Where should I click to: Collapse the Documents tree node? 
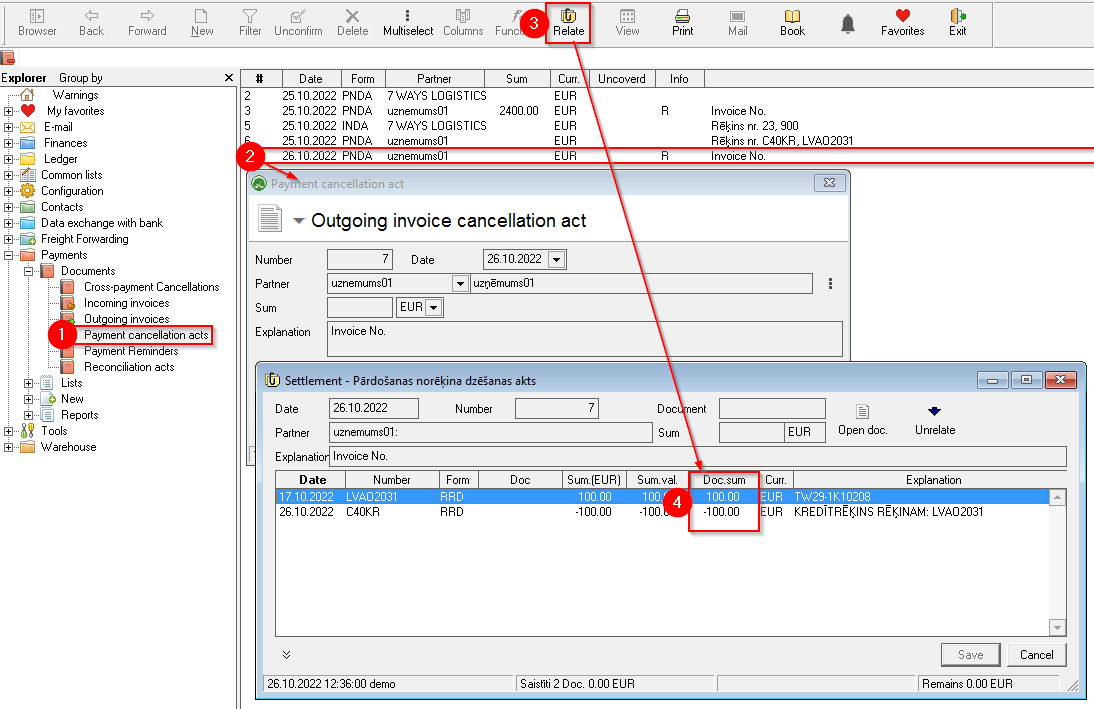pyautogui.click(x=29, y=271)
